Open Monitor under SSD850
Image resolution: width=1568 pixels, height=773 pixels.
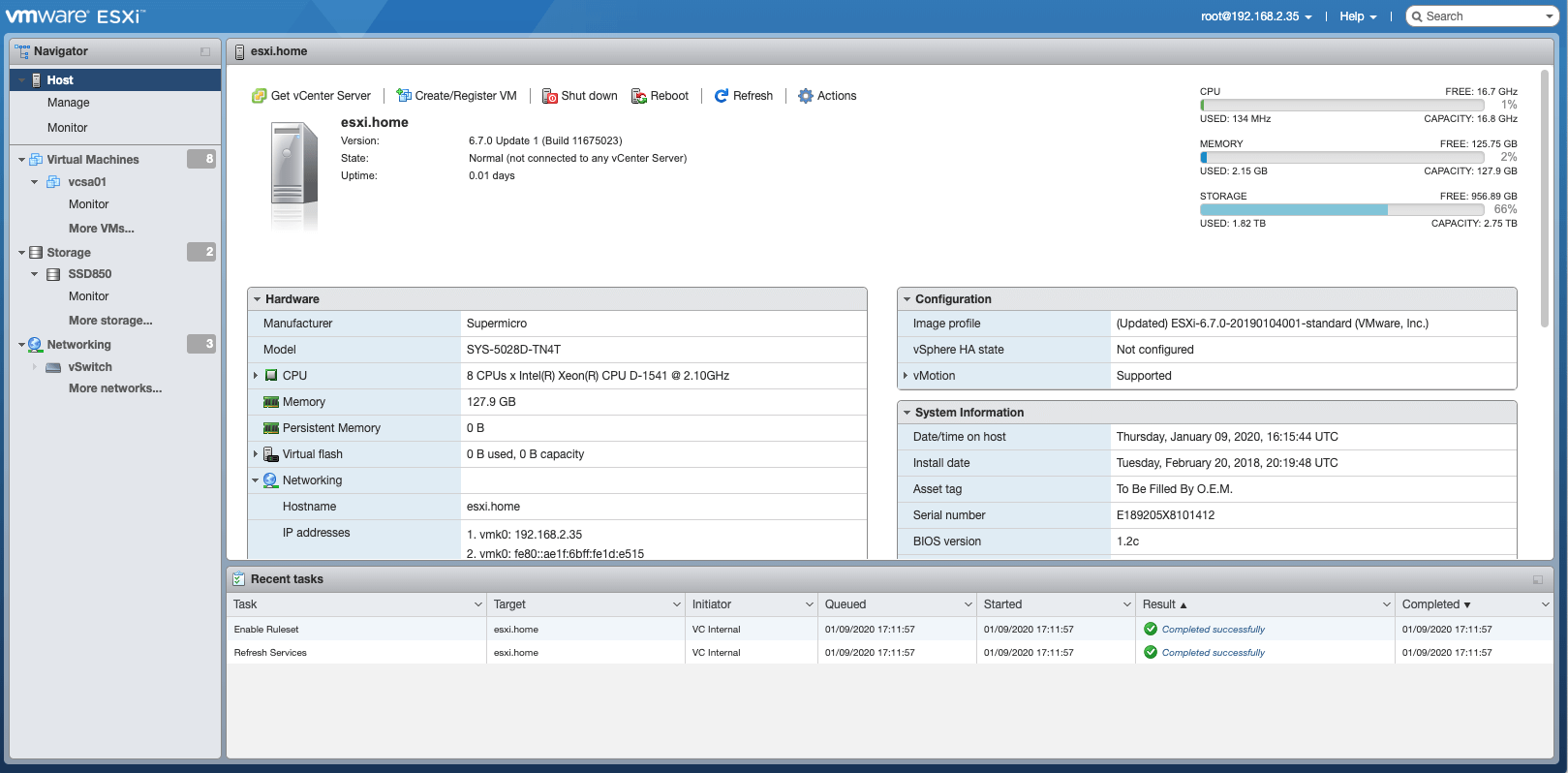[x=89, y=296]
